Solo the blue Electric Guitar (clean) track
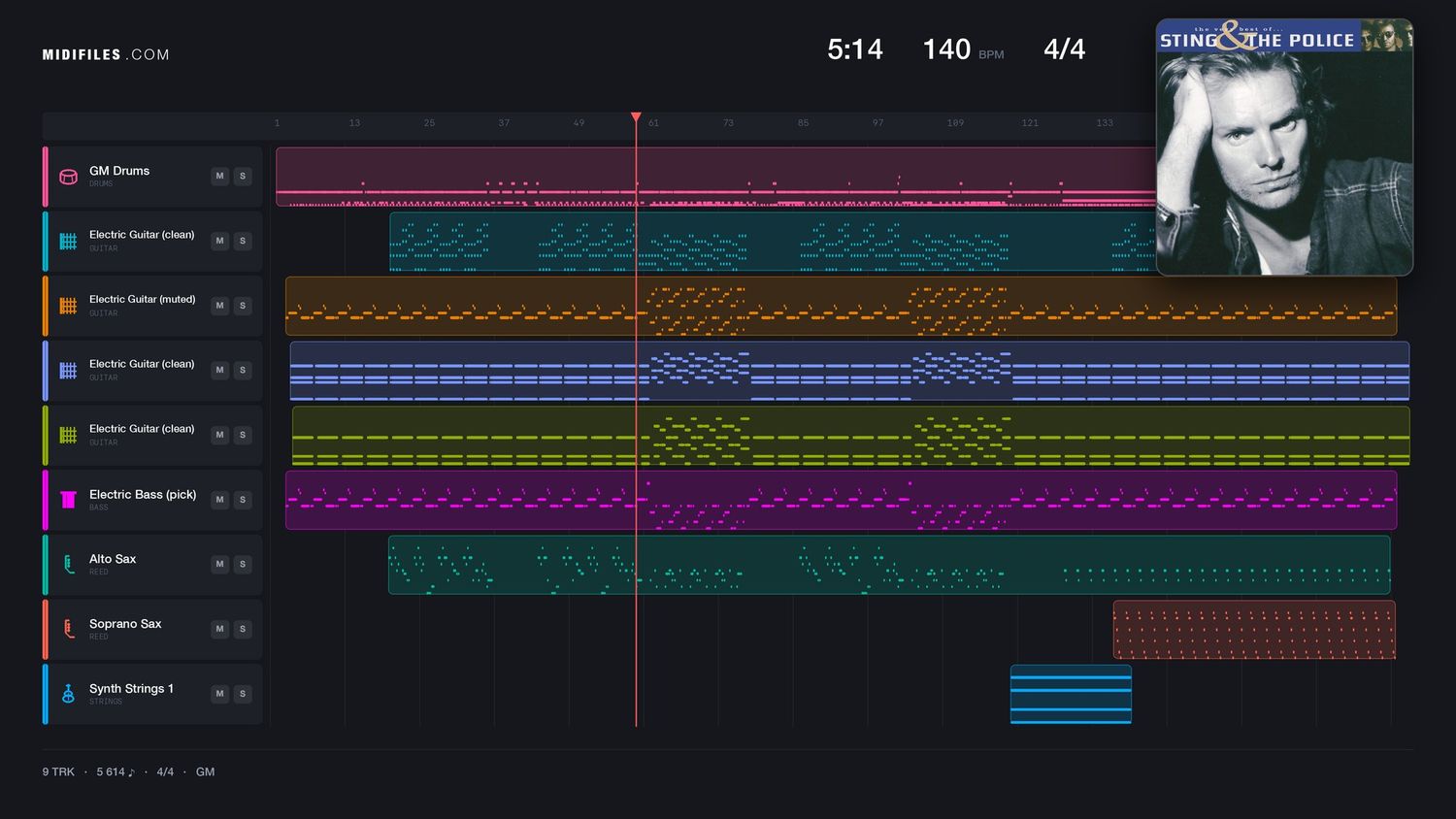The width and height of the screenshot is (1456, 819). 243,371
